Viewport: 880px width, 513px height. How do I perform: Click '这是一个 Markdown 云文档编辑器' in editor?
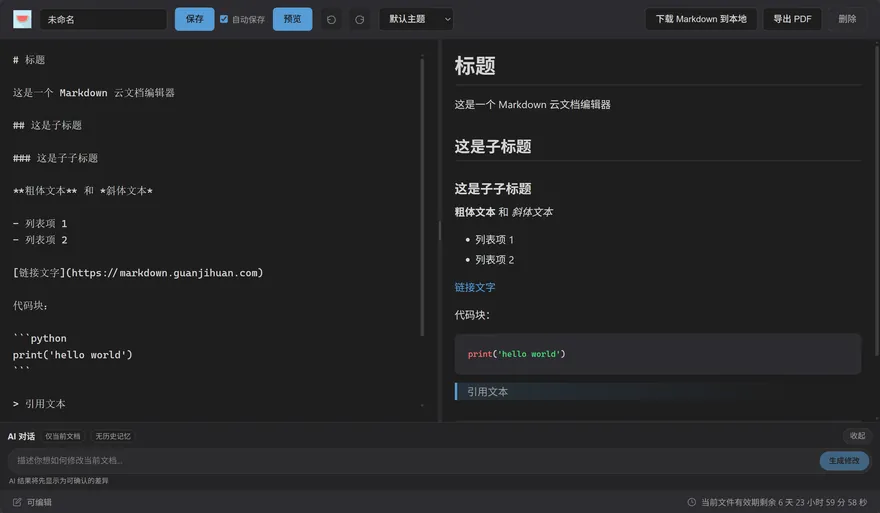coord(94,93)
